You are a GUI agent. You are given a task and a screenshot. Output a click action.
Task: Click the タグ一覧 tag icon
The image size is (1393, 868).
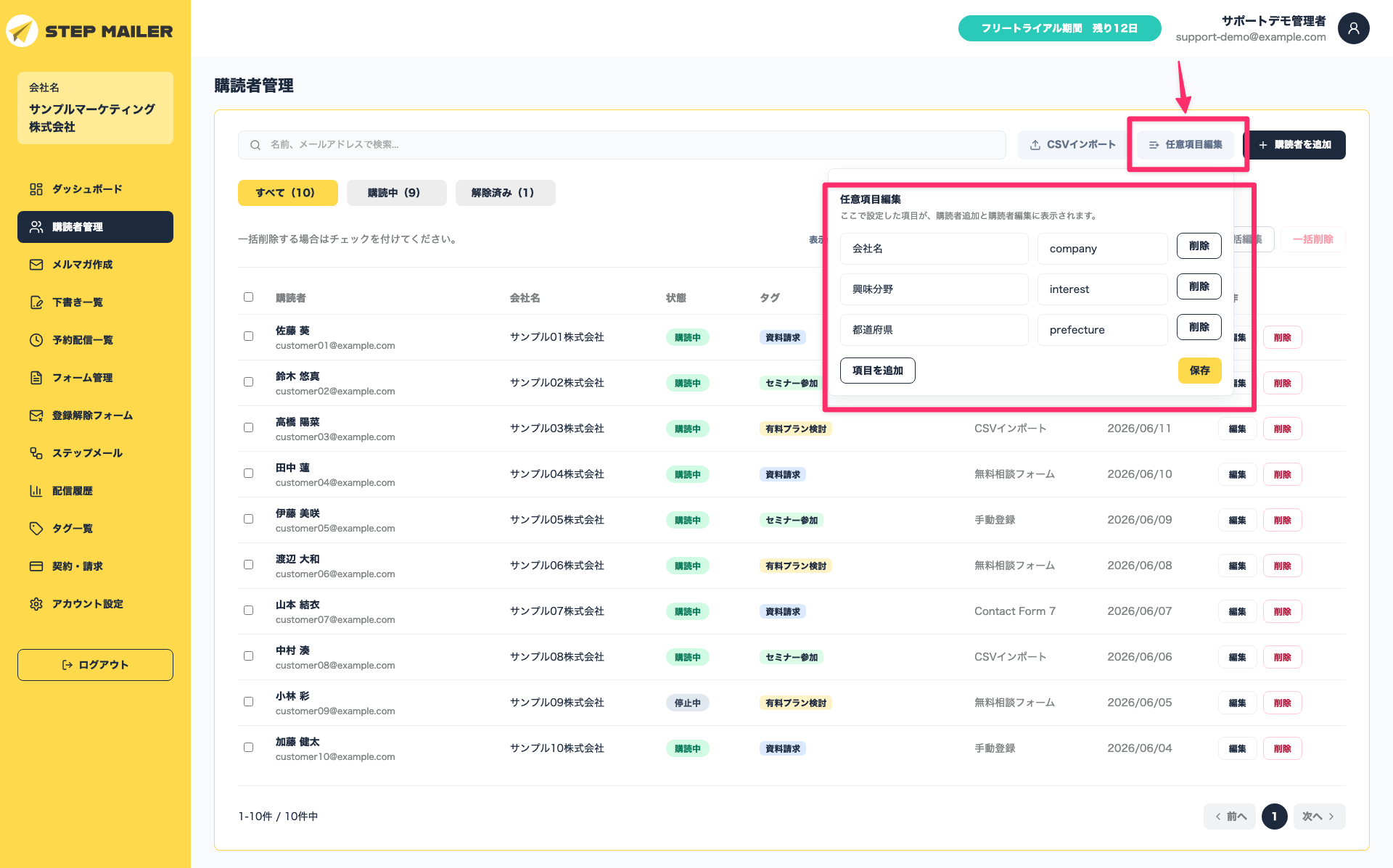pos(36,529)
